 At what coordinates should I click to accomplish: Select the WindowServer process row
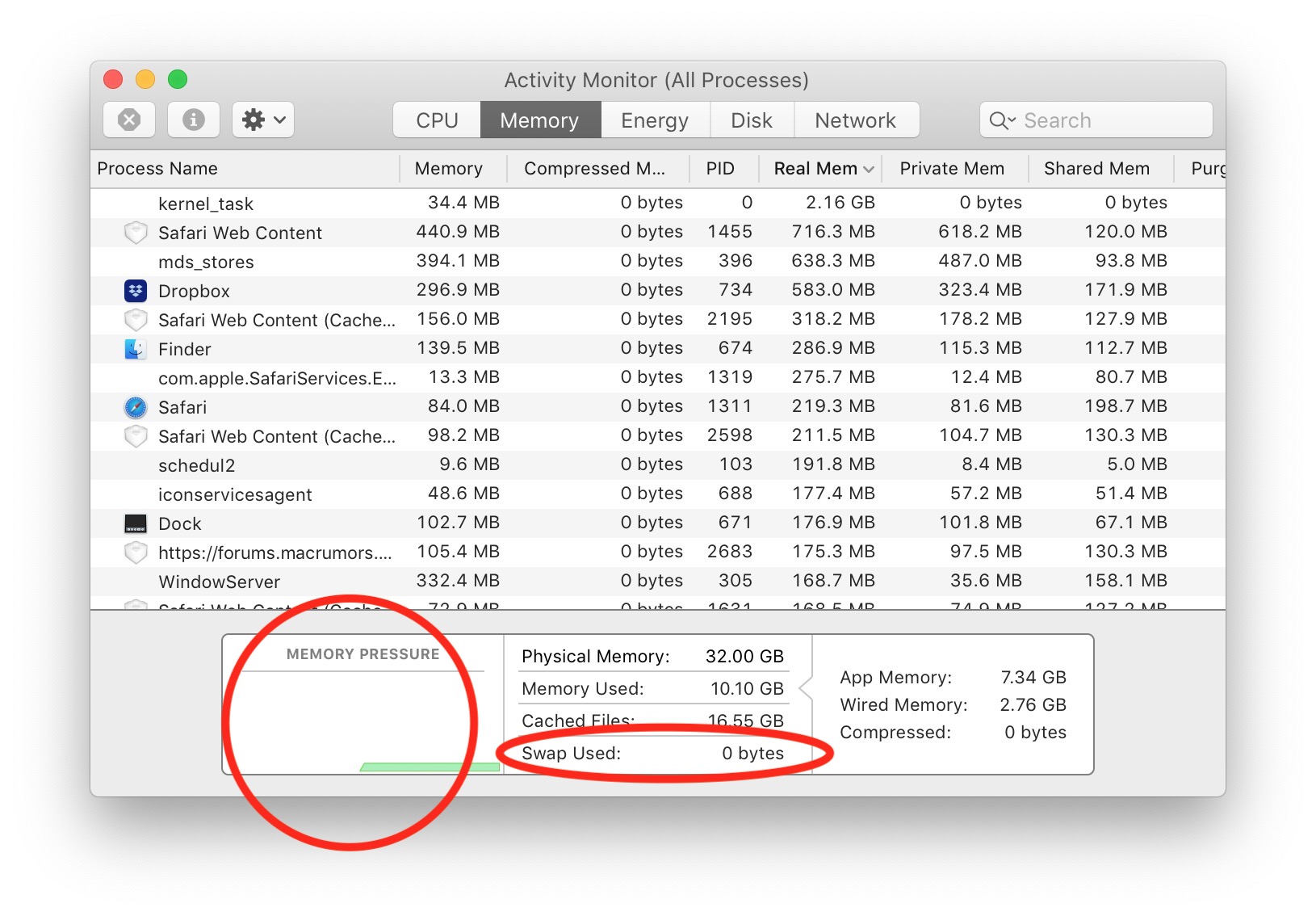tap(658, 582)
